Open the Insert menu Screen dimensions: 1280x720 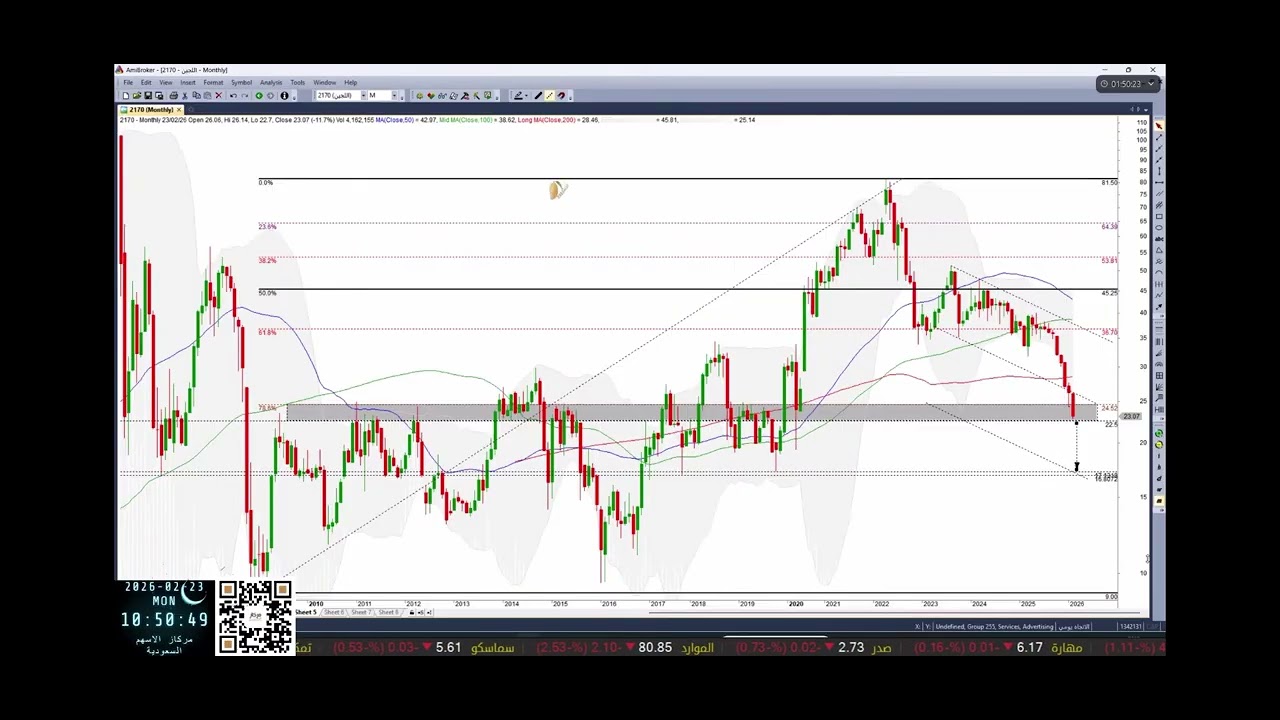188,82
